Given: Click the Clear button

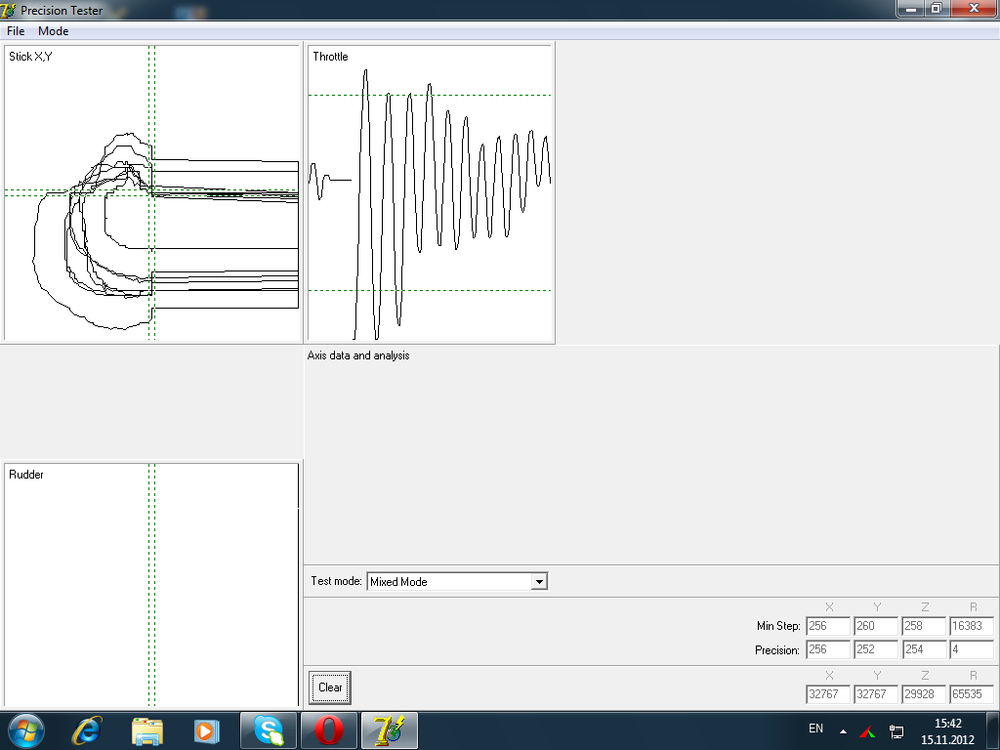Looking at the screenshot, I should [330, 688].
